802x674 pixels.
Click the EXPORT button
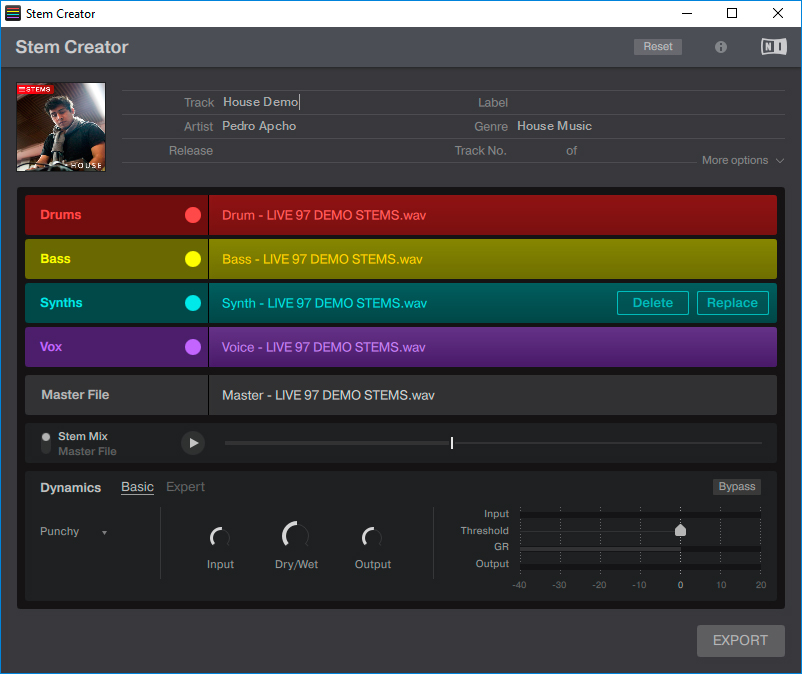point(740,640)
